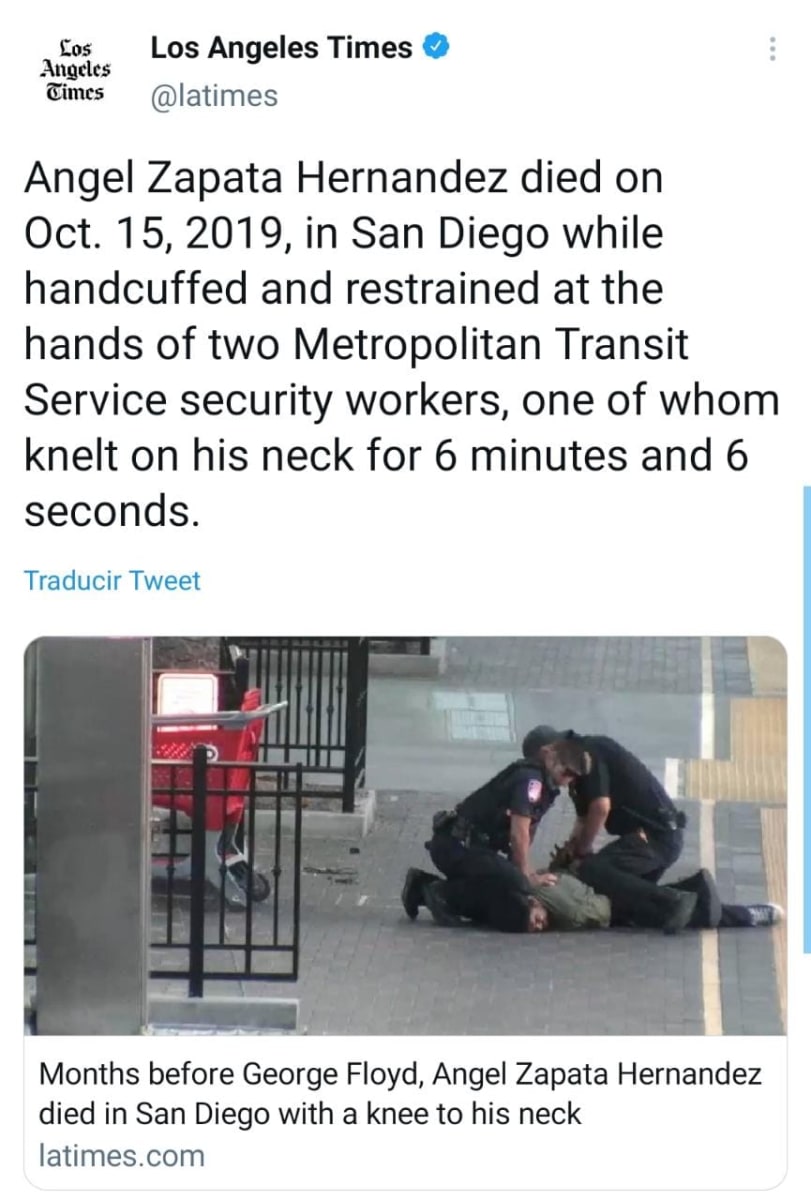The image size is (811, 1200).
Task: Open the three-dot more options menu
Action: pyautogui.click(x=770, y=49)
